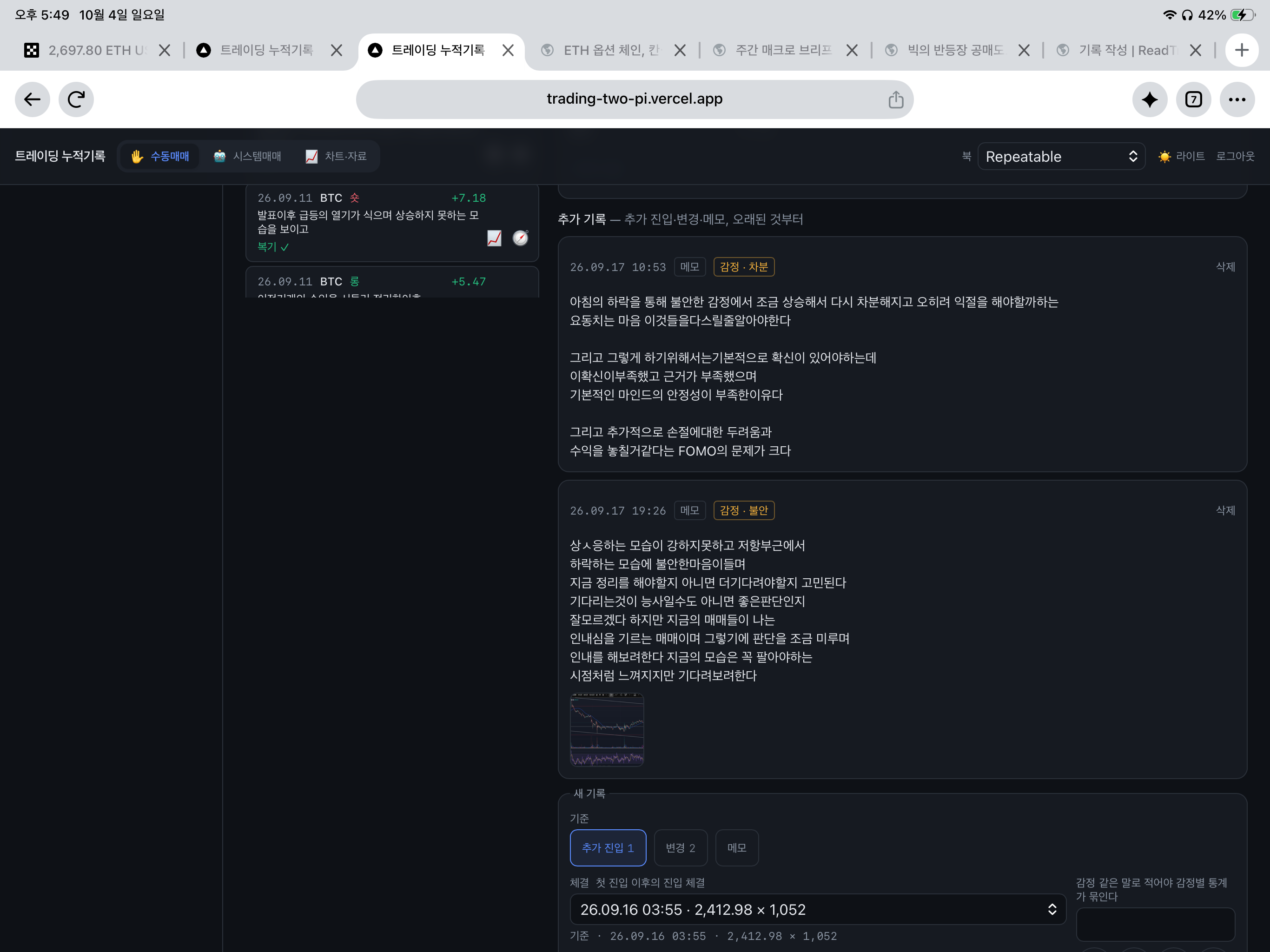Close the 주간 매크로 브리프 tab
The image size is (1270, 952).
pos(852,51)
